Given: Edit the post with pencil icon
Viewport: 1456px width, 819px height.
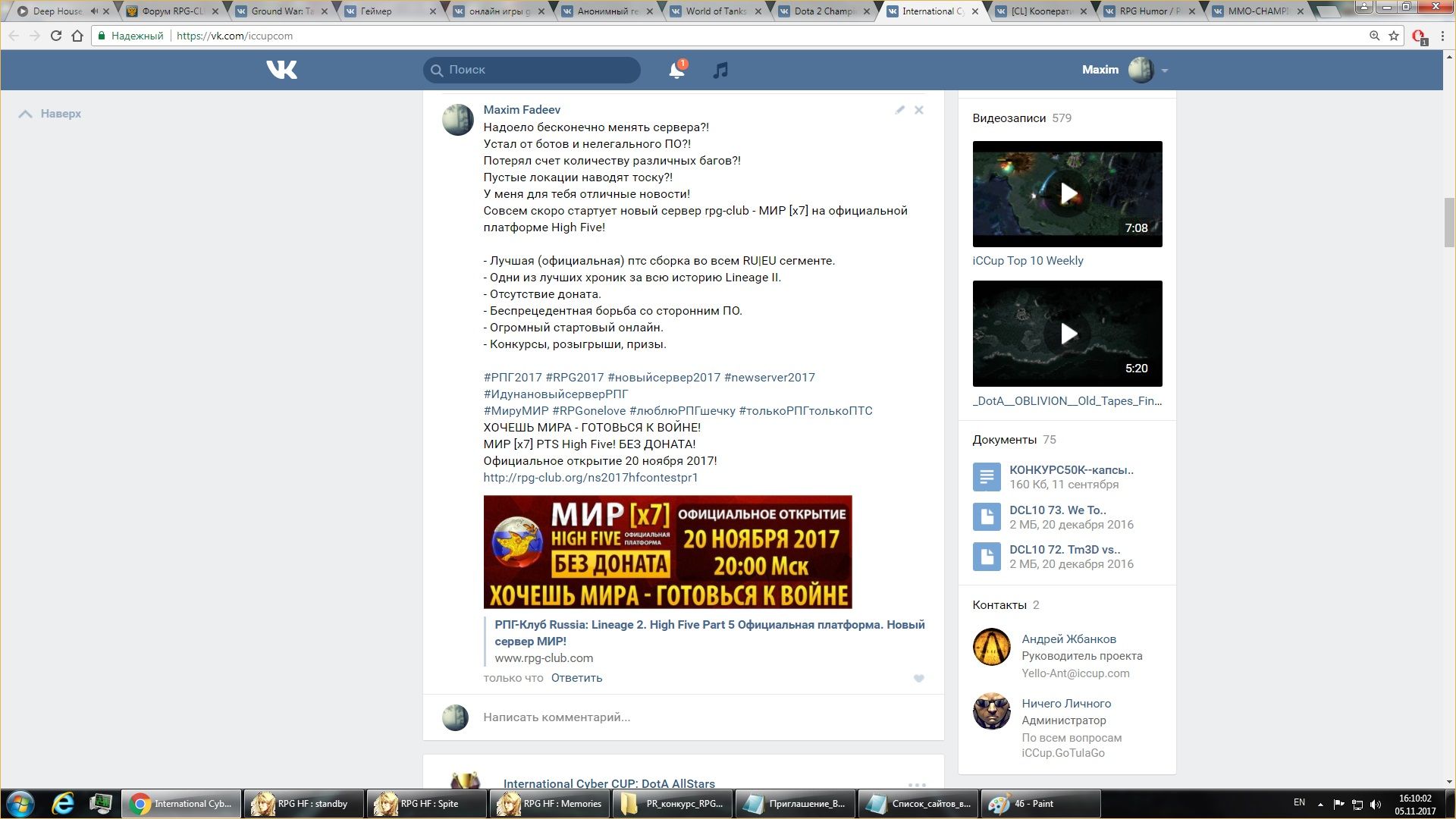Looking at the screenshot, I should 899,110.
